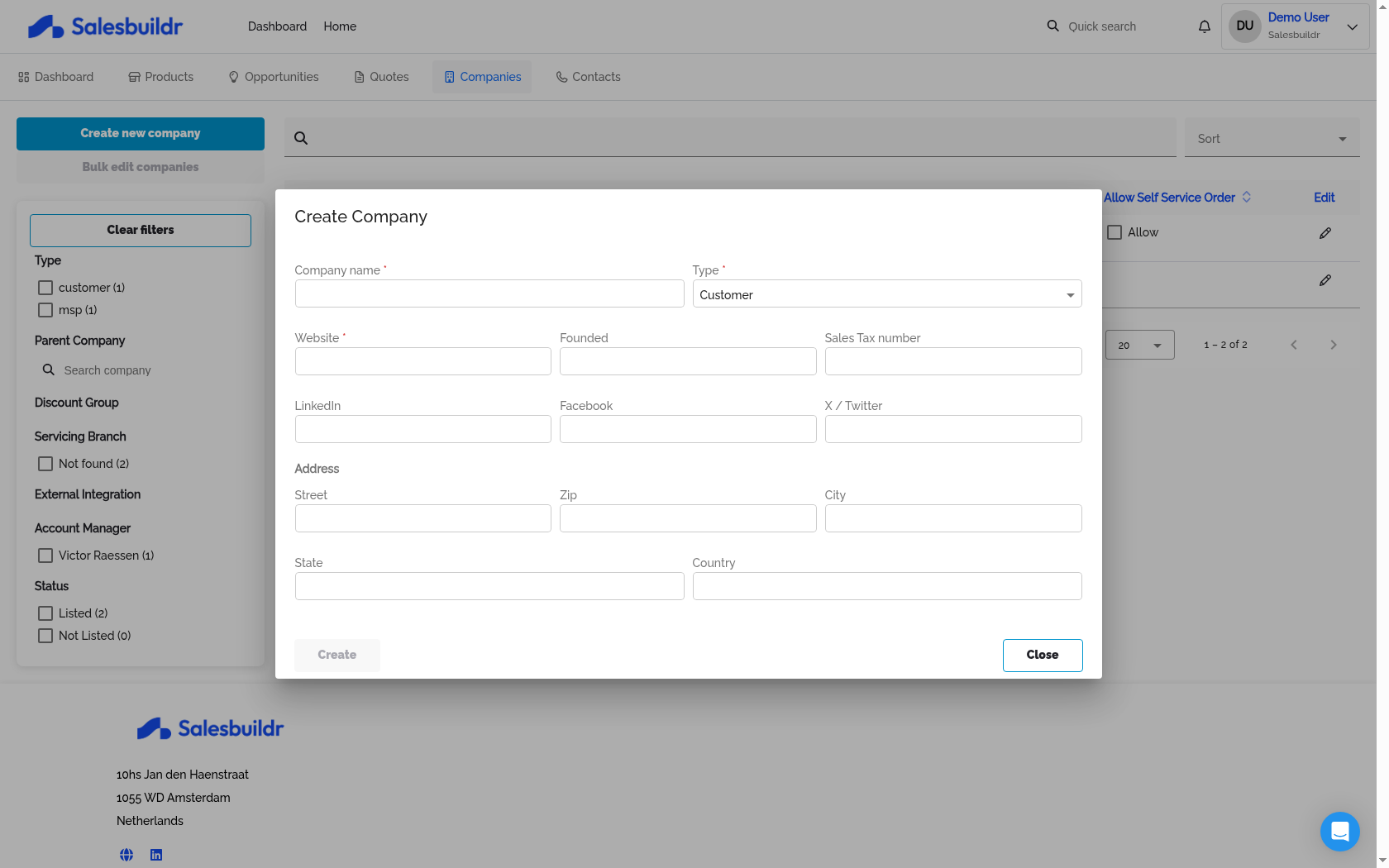Focus the Website field
This screenshot has height=868, width=1389.
pyautogui.click(x=423, y=361)
